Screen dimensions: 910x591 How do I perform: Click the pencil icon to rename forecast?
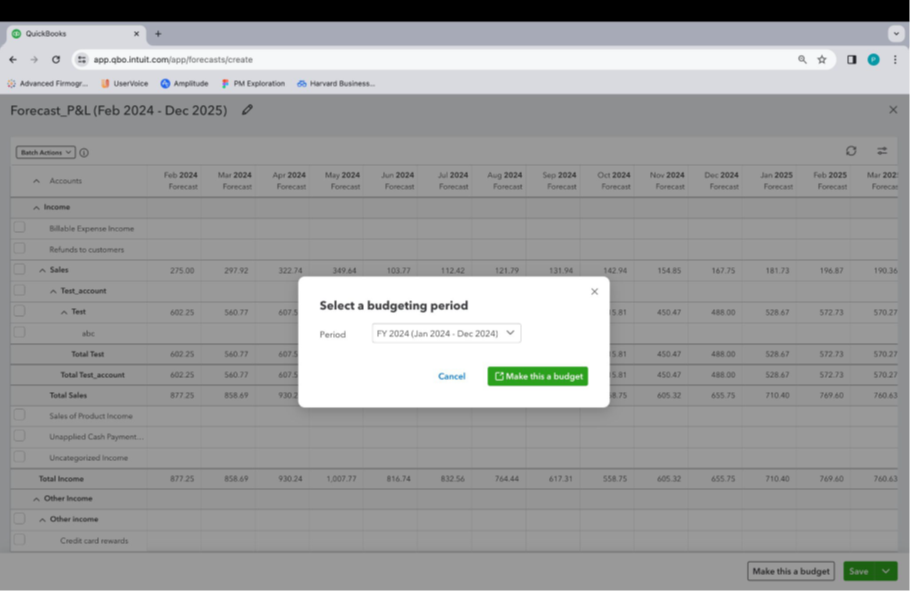click(x=247, y=110)
